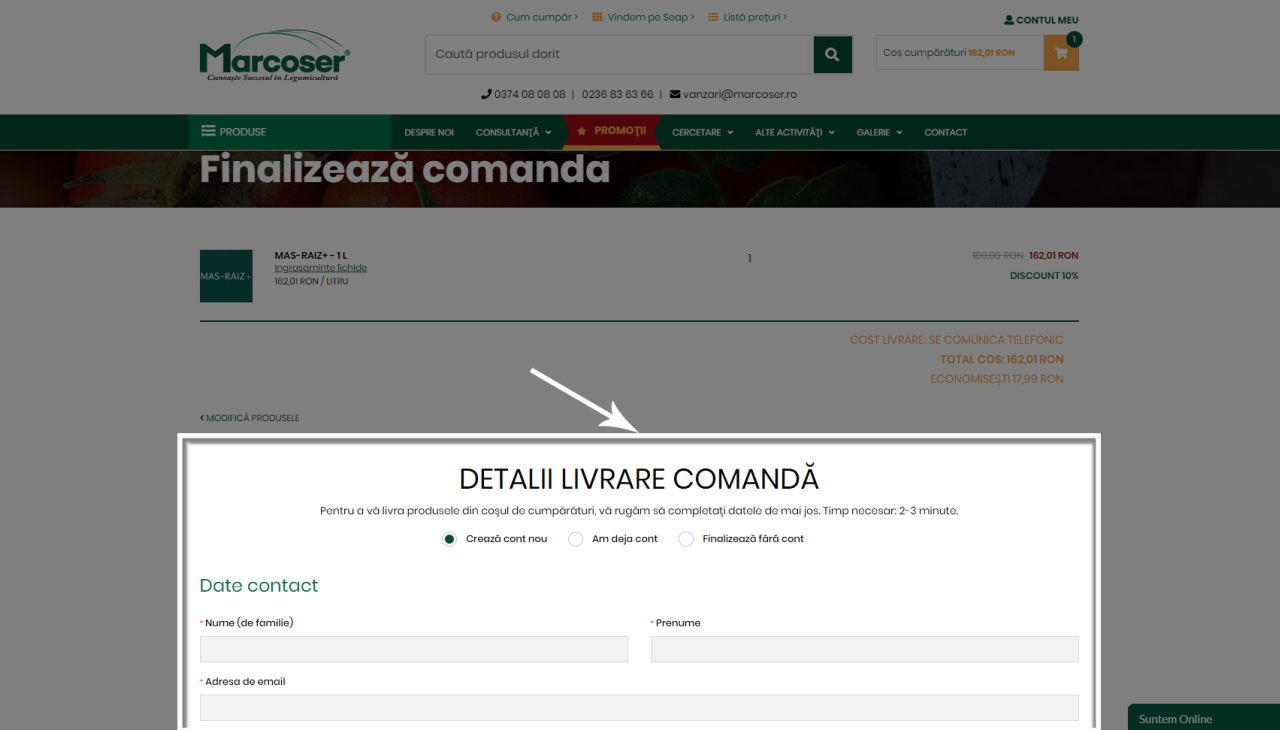The image size is (1280, 730).
Task: Expand the CONSULTANȚĂ dropdown menu
Action: point(513,132)
